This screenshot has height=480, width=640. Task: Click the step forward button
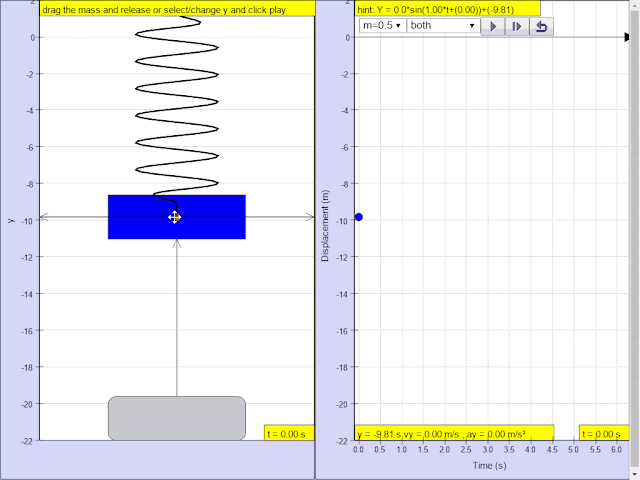click(x=517, y=27)
